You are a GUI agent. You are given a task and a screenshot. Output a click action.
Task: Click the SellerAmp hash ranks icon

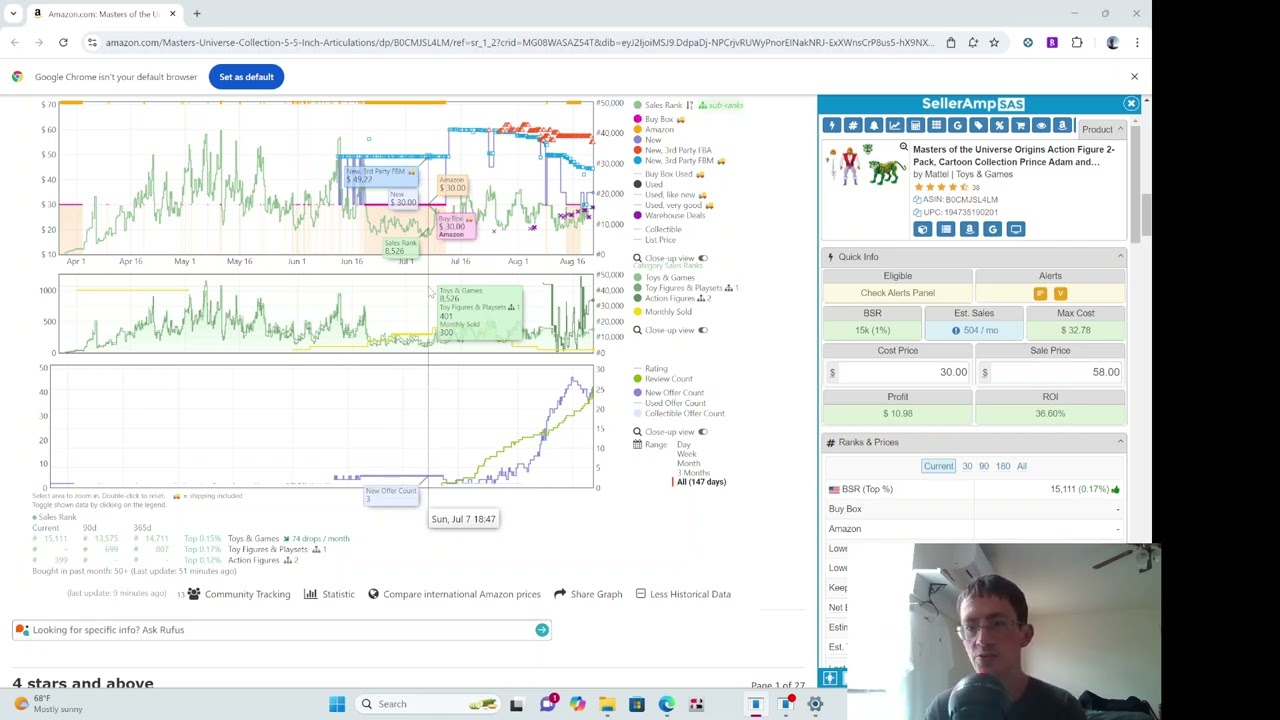coord(852,125)
